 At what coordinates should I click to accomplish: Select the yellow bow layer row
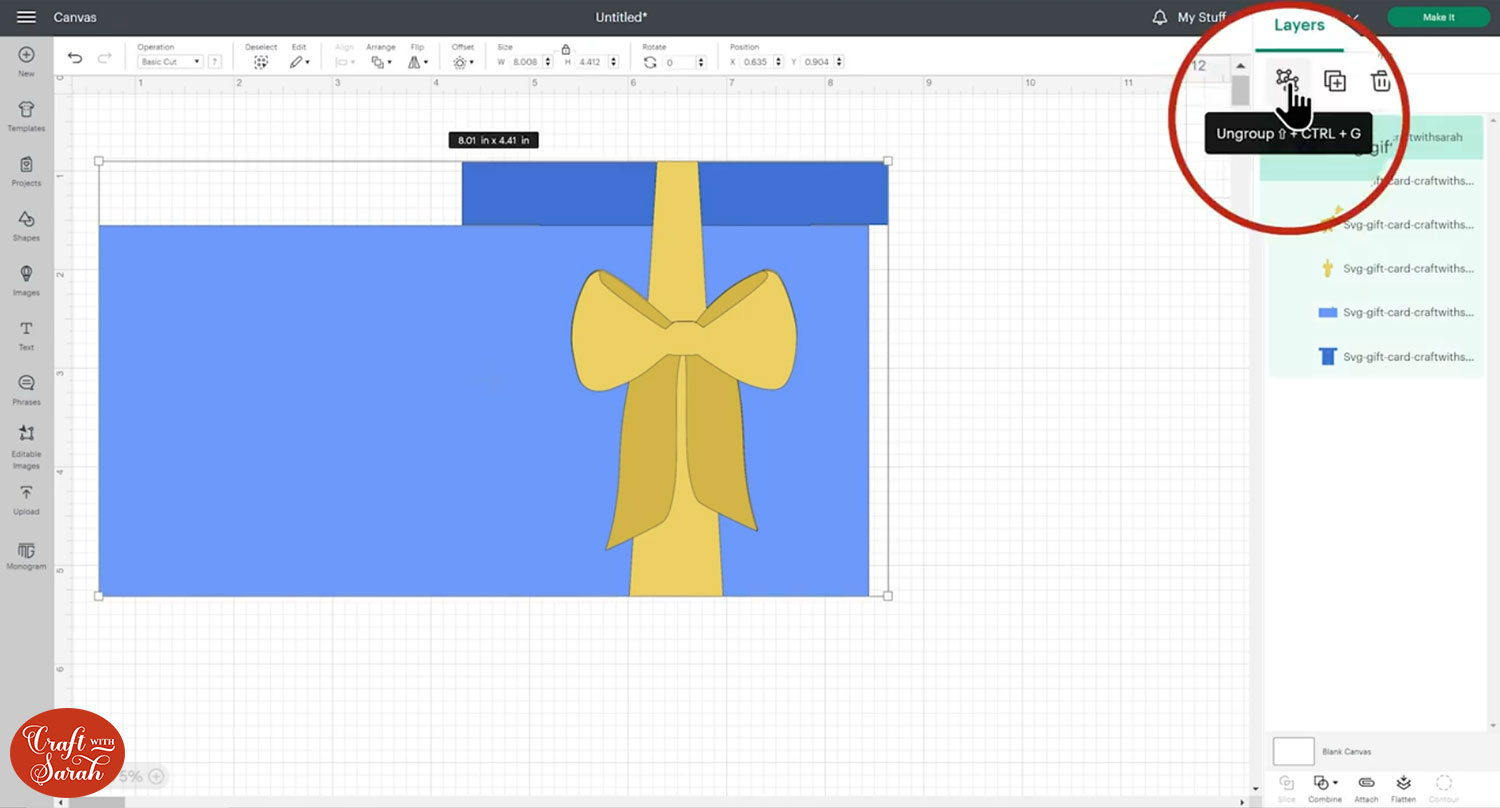pos(1376,224)
